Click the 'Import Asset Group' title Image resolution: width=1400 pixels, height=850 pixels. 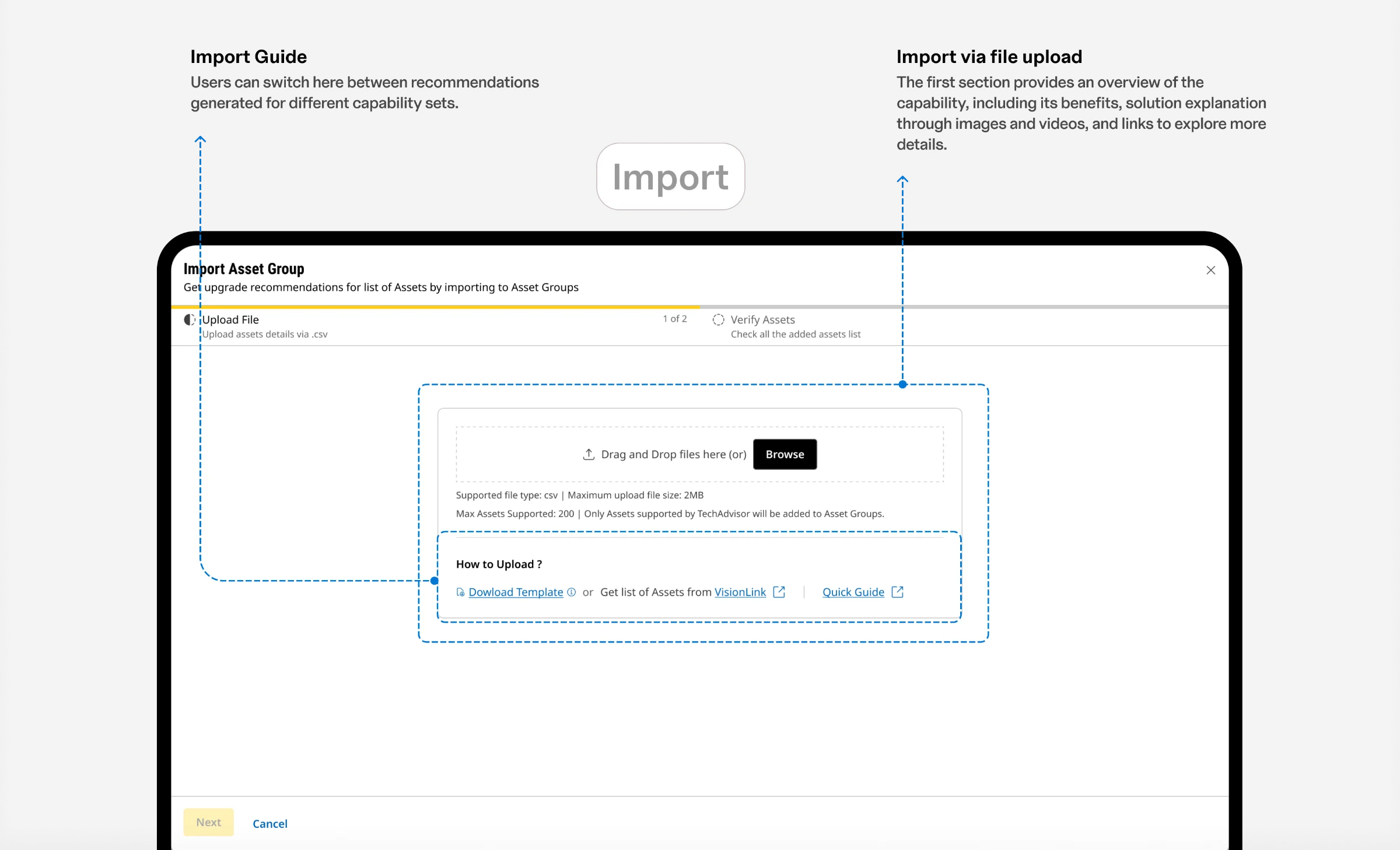click(244, 269)
